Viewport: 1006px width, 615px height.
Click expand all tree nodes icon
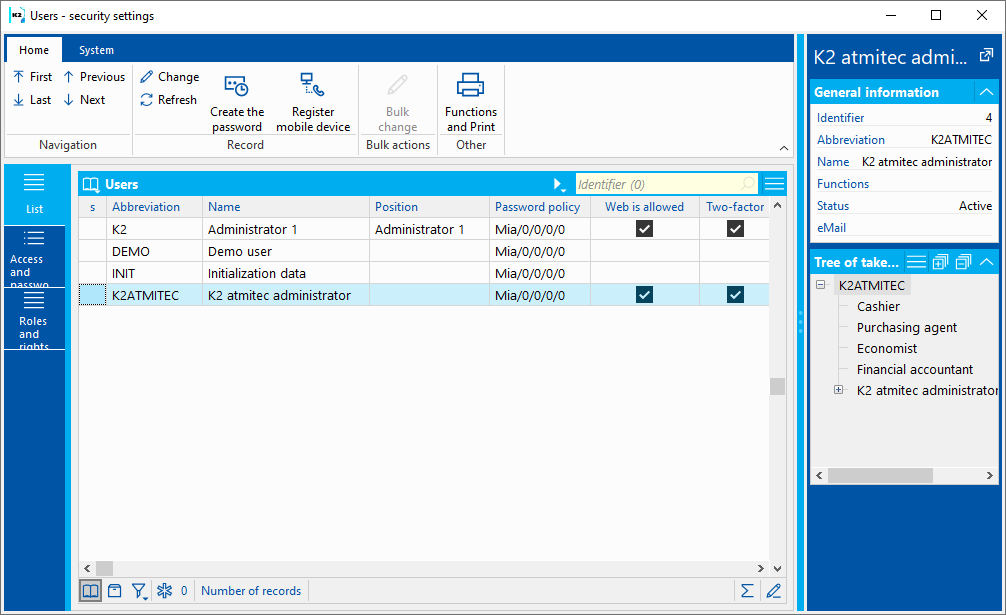(x=941, y=262)
